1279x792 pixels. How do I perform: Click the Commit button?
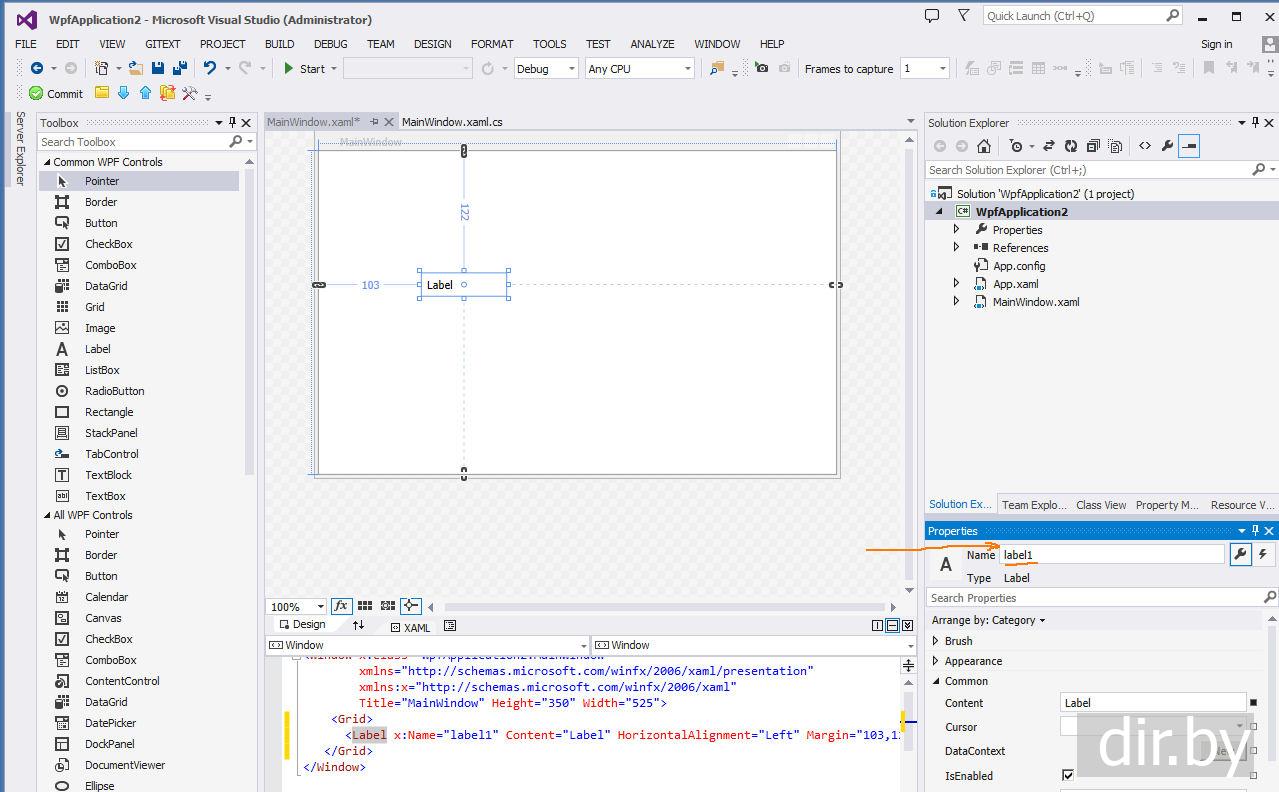[56, 93]
